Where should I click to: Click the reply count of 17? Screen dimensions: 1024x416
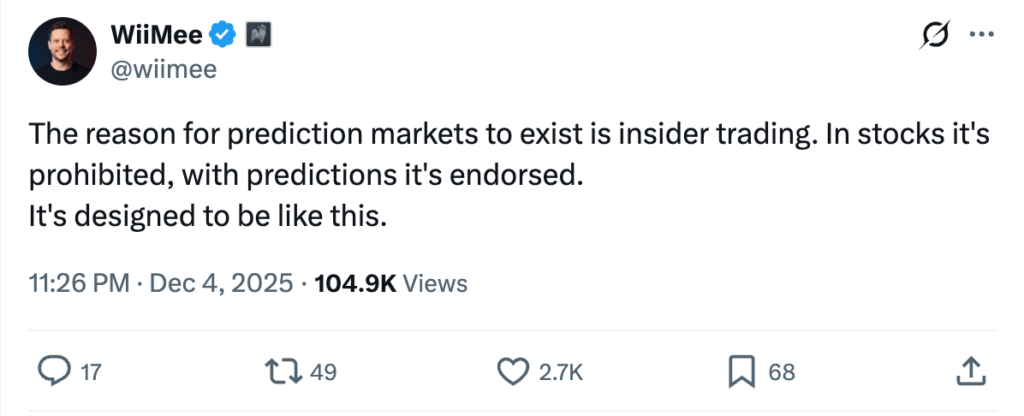point(91,373)
